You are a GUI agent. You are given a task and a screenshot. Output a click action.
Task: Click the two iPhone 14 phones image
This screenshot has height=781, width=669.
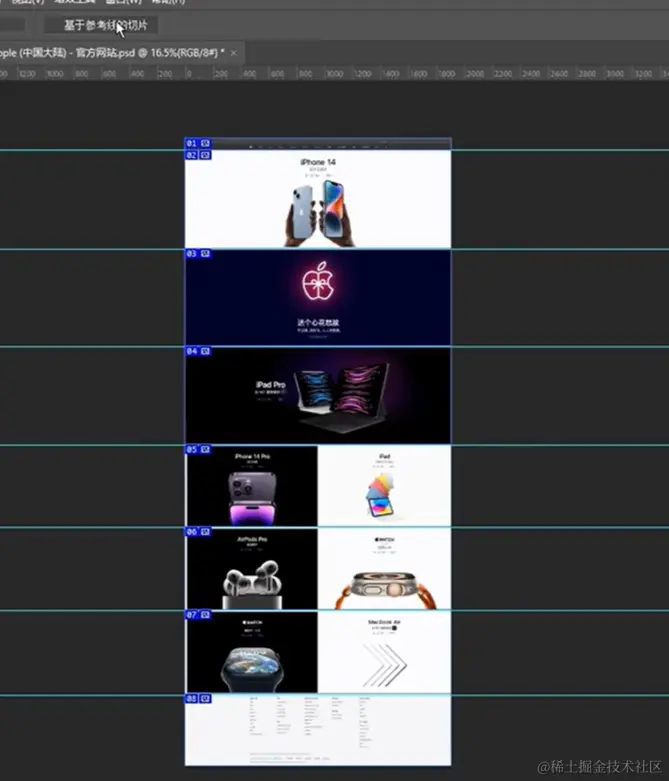click(x=319, y=214)
